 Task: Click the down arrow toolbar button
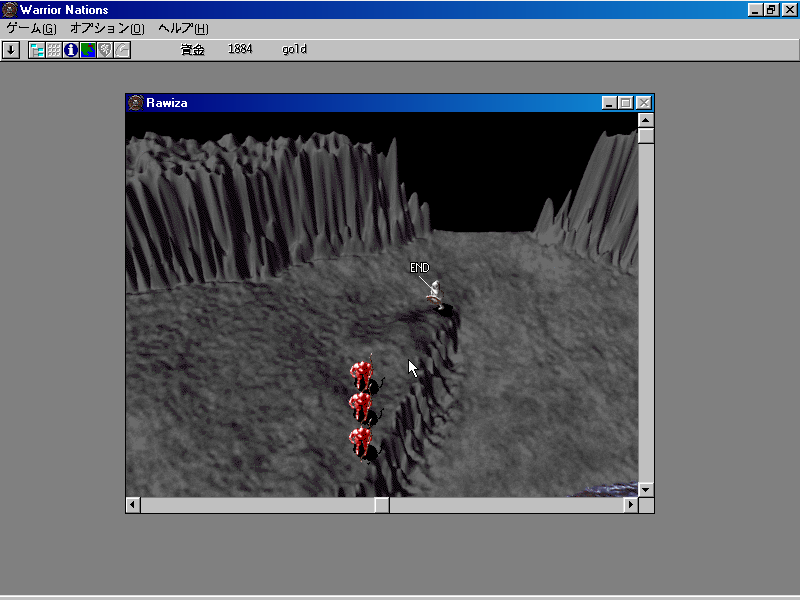[11, 50]
